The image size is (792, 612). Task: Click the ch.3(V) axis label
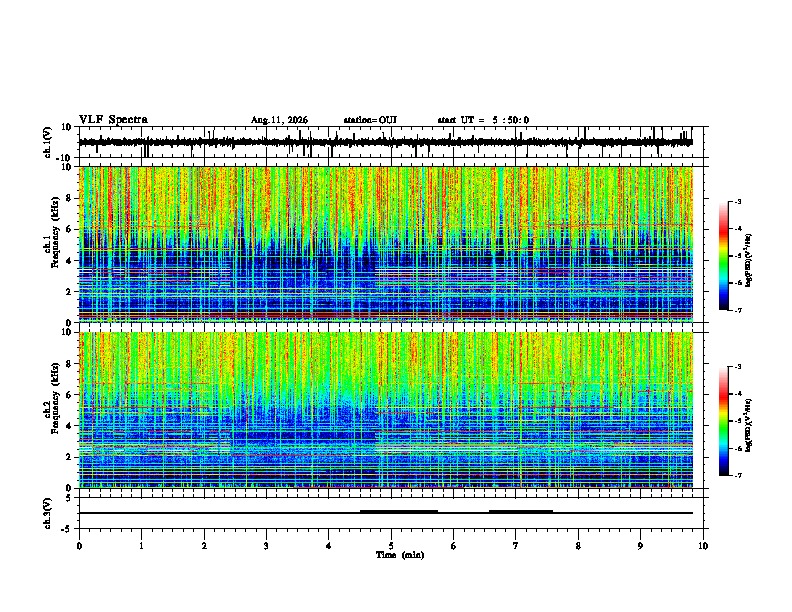coord(48,513)
